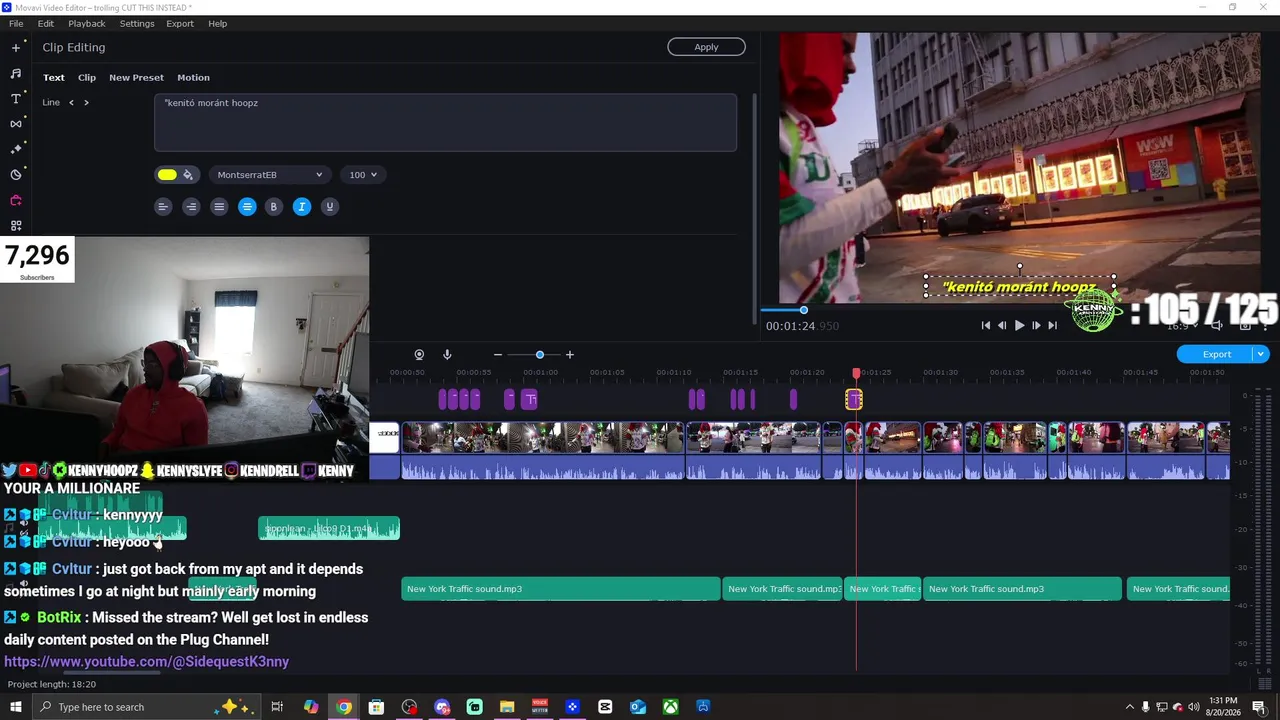The height and width of the screenshot is (720, 1280).
Task: Click the title text input field
Action: [446, 122]
